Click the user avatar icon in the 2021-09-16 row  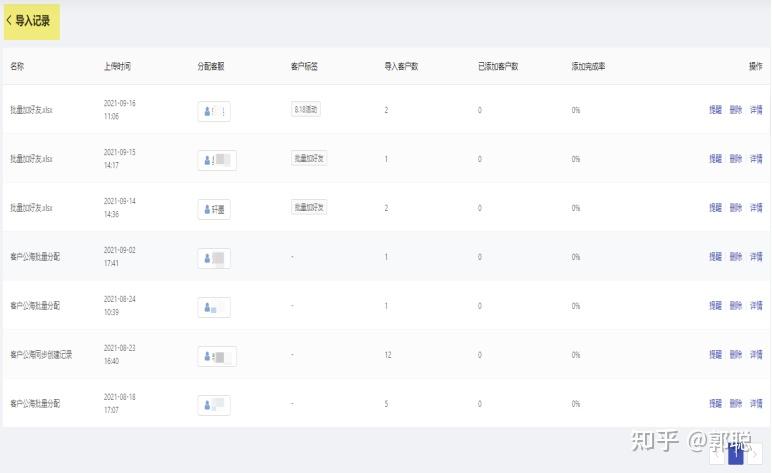(x=208, y=111)
